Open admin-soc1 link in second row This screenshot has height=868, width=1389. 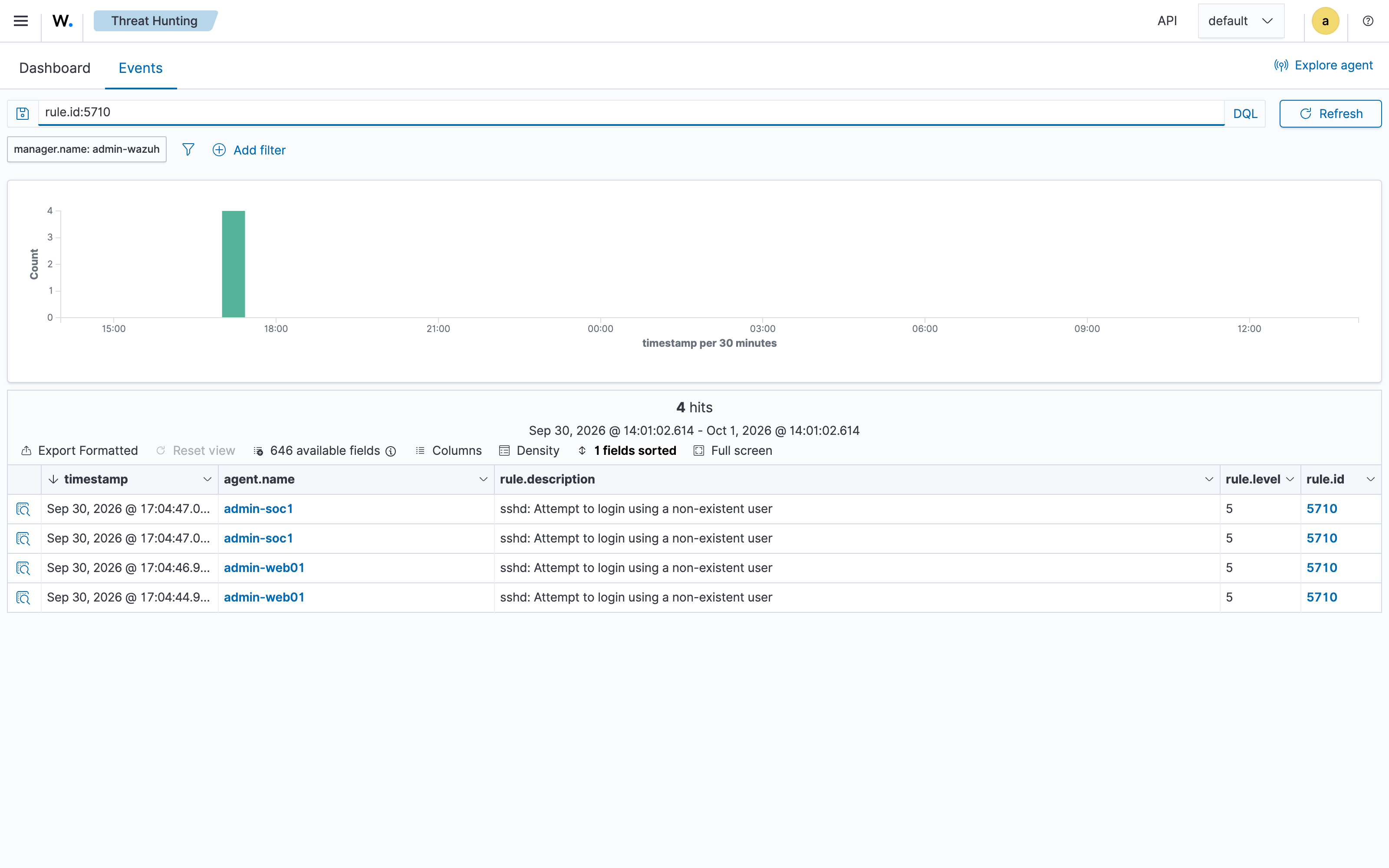(258, 539)
